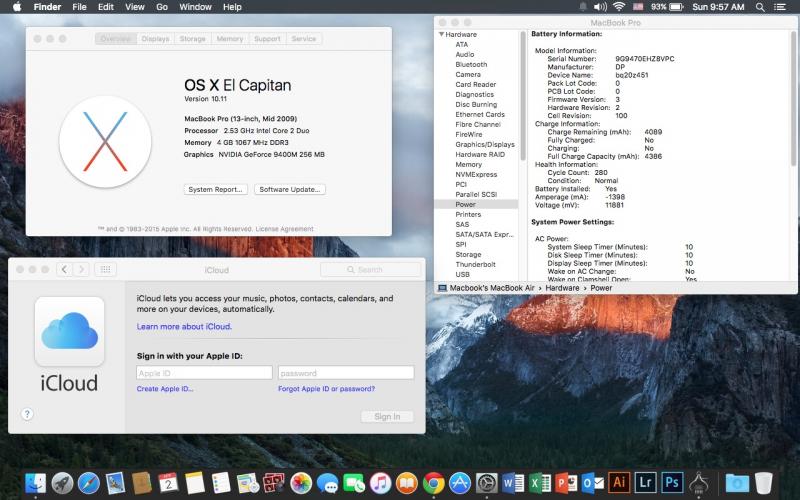800x500 pixels.
Task: Launch Adobe Lightroom from the dock
Action: coord(646,482)
